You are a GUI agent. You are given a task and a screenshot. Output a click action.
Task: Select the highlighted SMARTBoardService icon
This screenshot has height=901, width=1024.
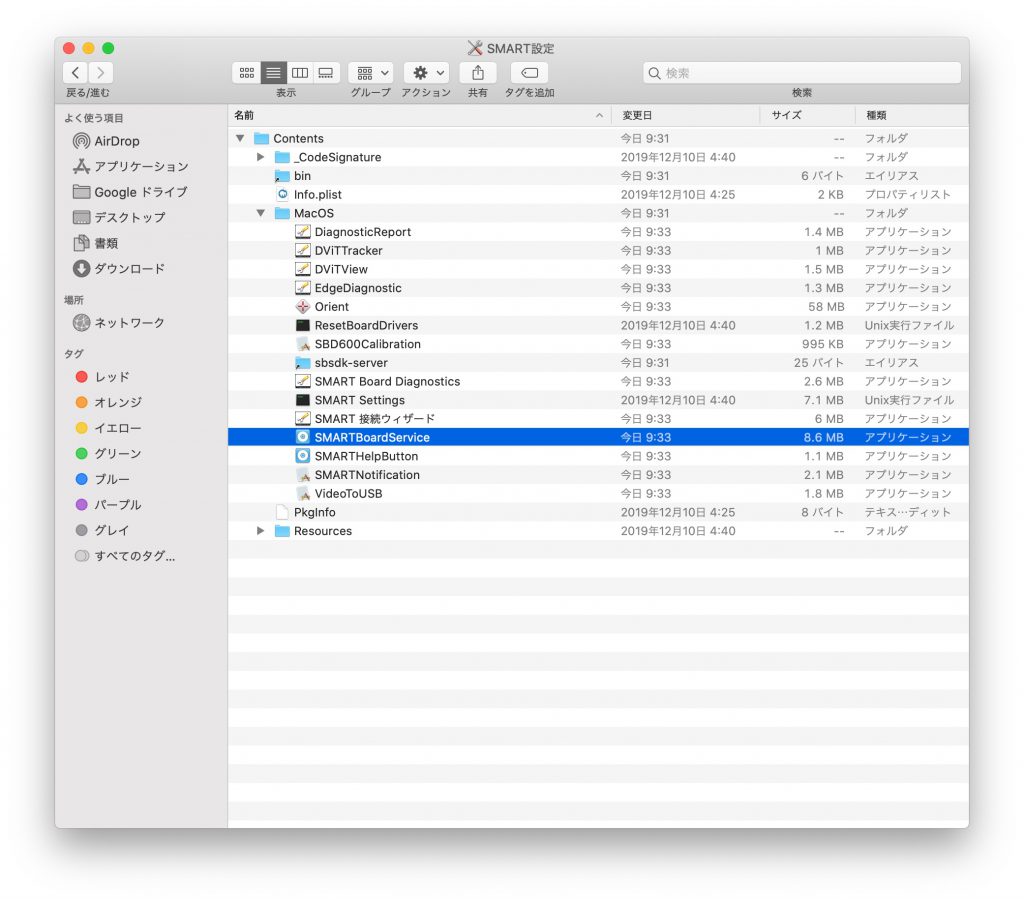point(302,437)
